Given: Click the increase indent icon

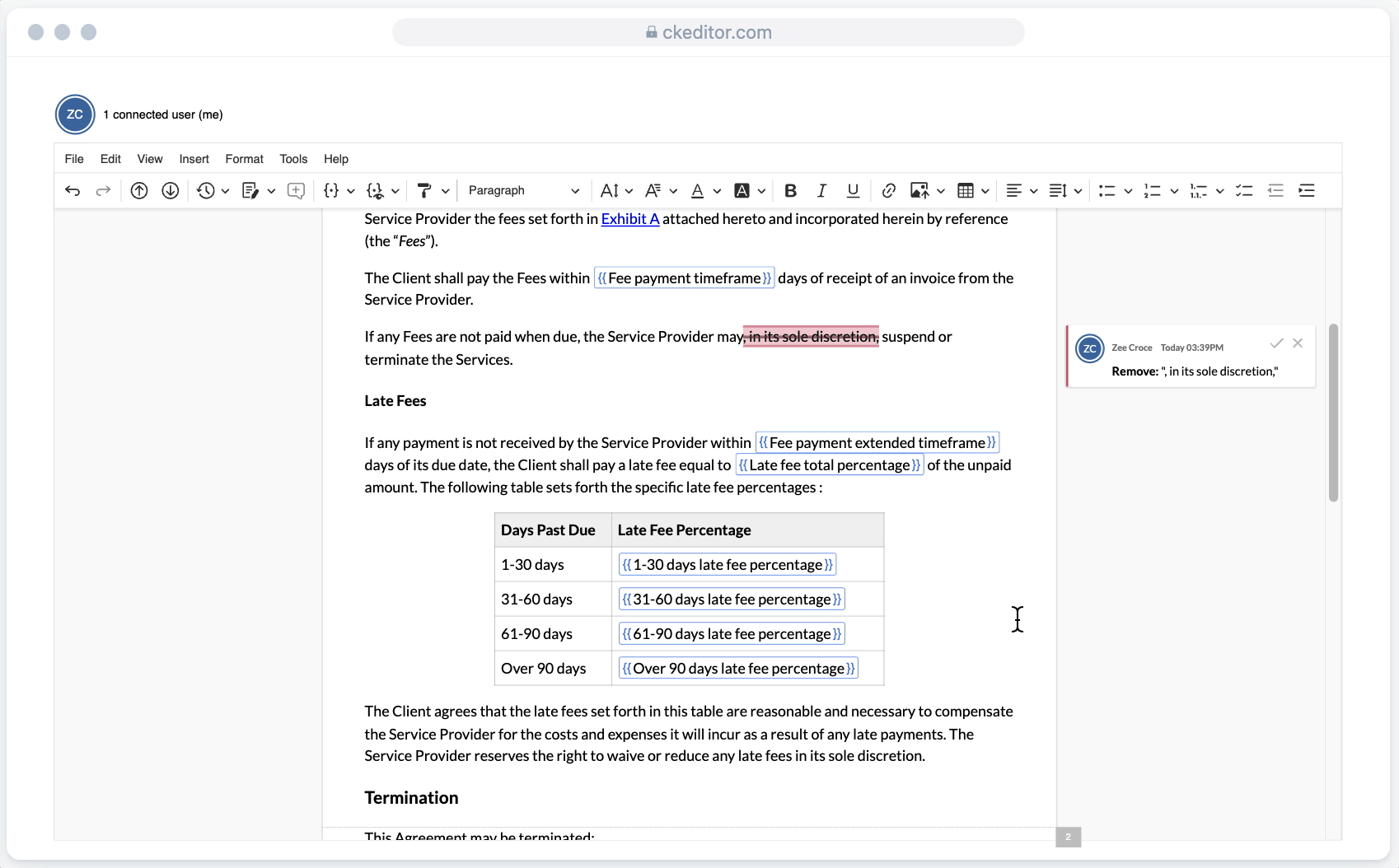Looking at the screenshot, I should [1307, 191].
